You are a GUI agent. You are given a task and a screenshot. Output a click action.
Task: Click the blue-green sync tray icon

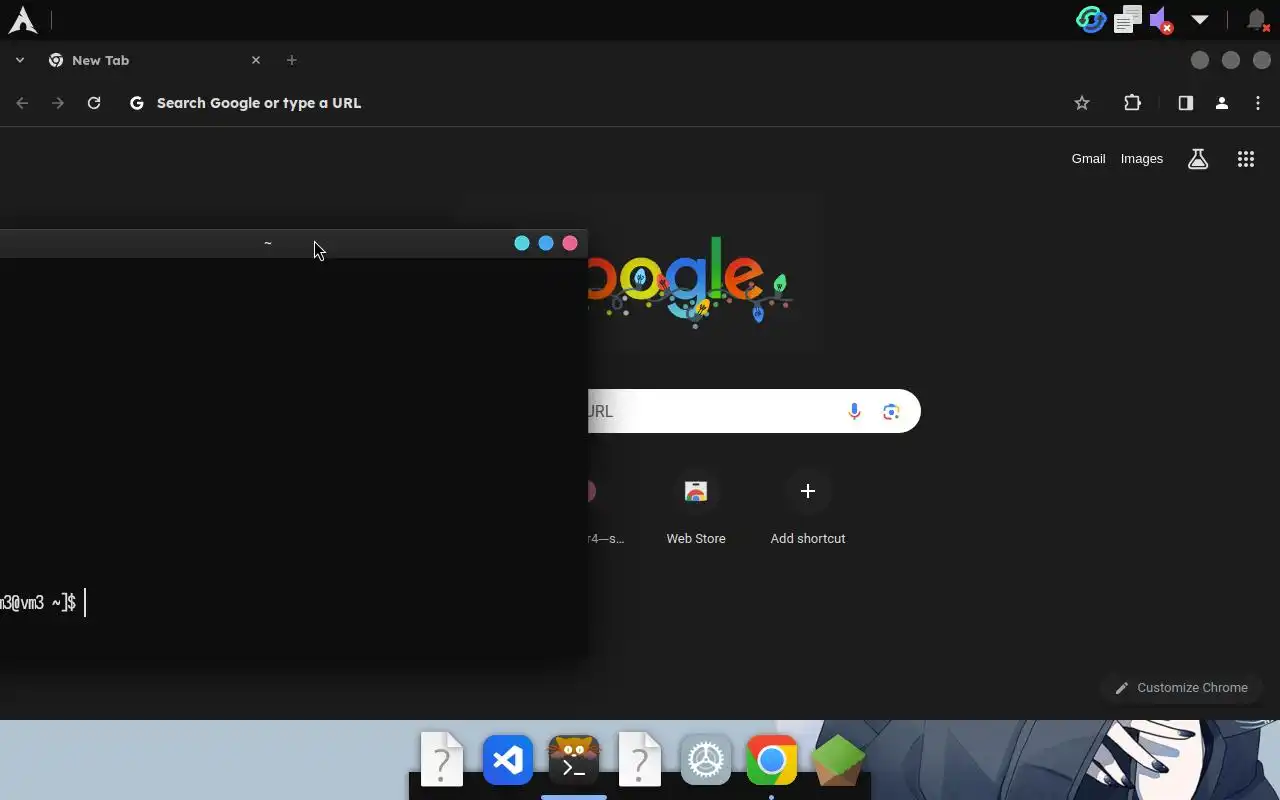[x=1090, y=19]
